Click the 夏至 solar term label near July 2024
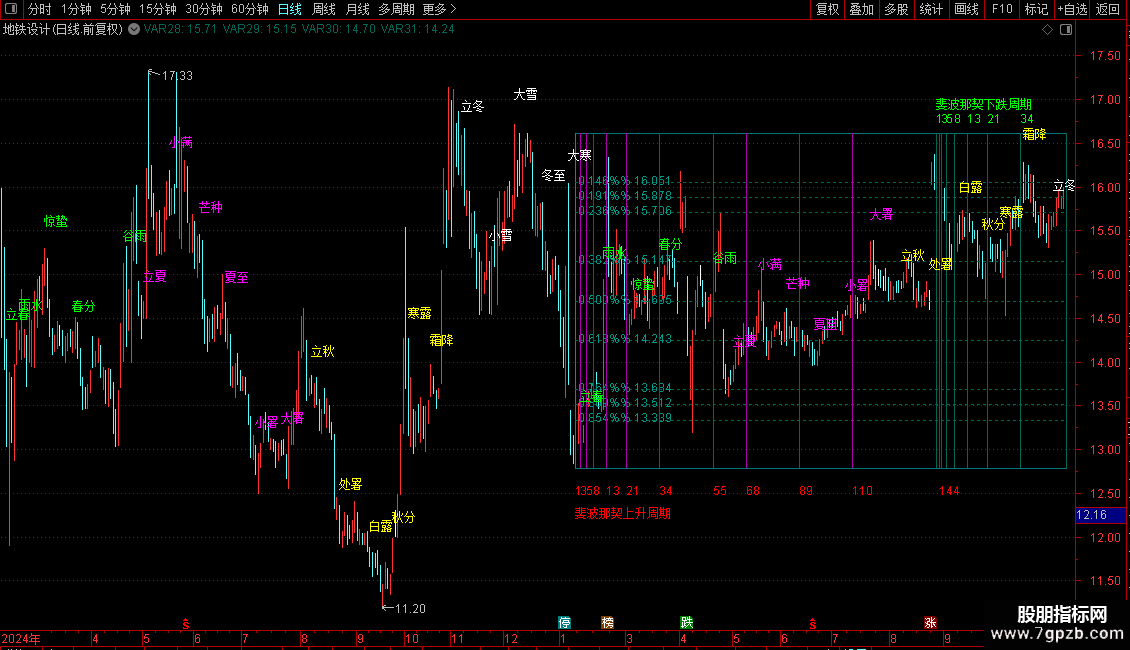 (x=236, y=277)
